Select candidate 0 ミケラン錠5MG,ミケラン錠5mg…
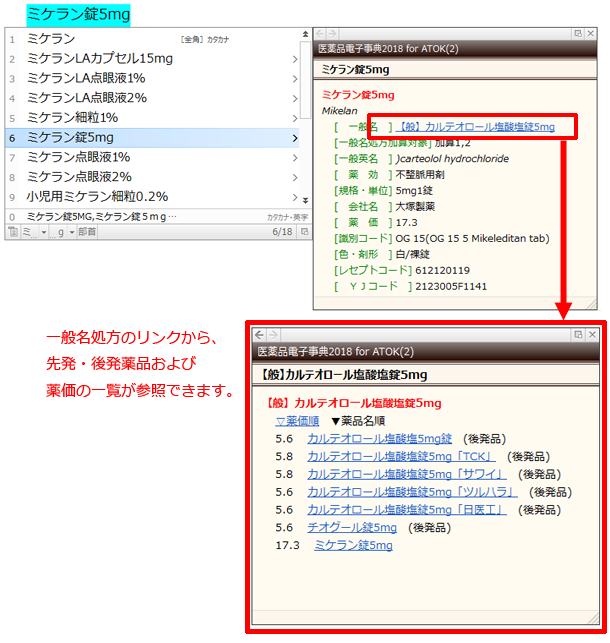 (x=158, y=217)
